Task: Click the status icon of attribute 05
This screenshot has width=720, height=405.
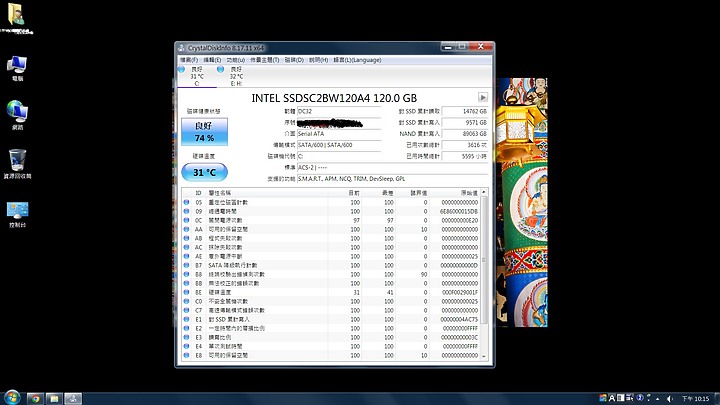Action: click(186, 202)
